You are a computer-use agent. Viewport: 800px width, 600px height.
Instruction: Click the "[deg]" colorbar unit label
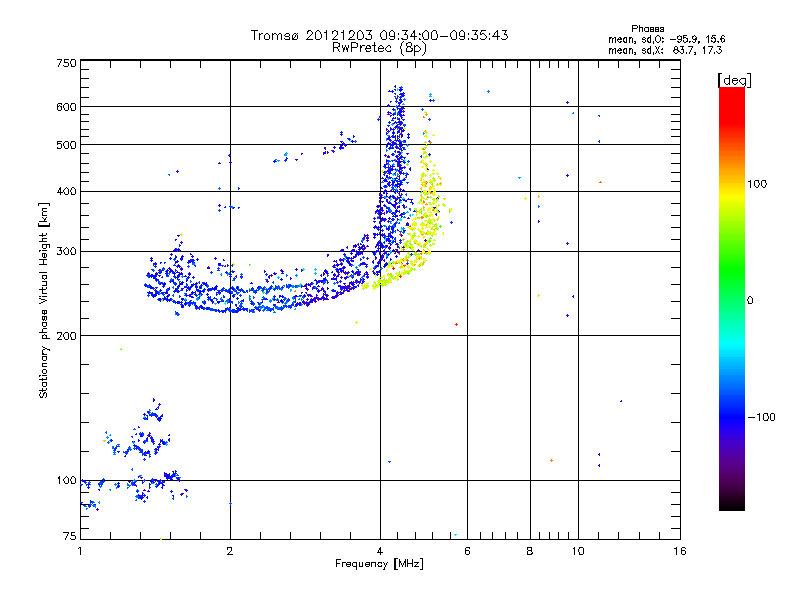pyautogui.click(x=734, y=80)
